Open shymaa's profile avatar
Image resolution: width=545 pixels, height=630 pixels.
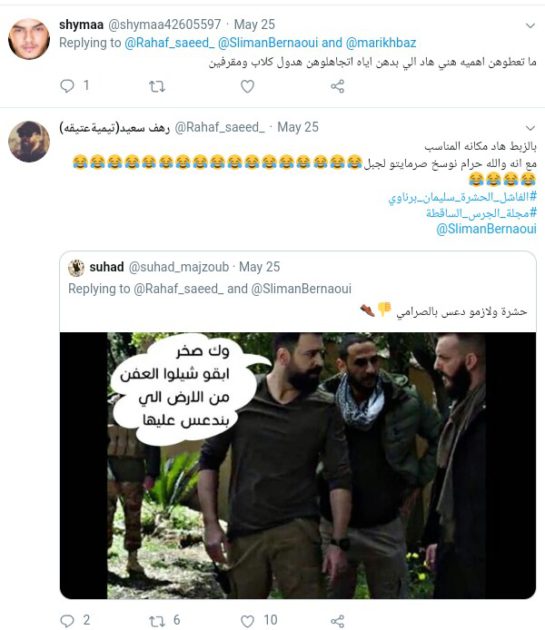coord(29,39)
